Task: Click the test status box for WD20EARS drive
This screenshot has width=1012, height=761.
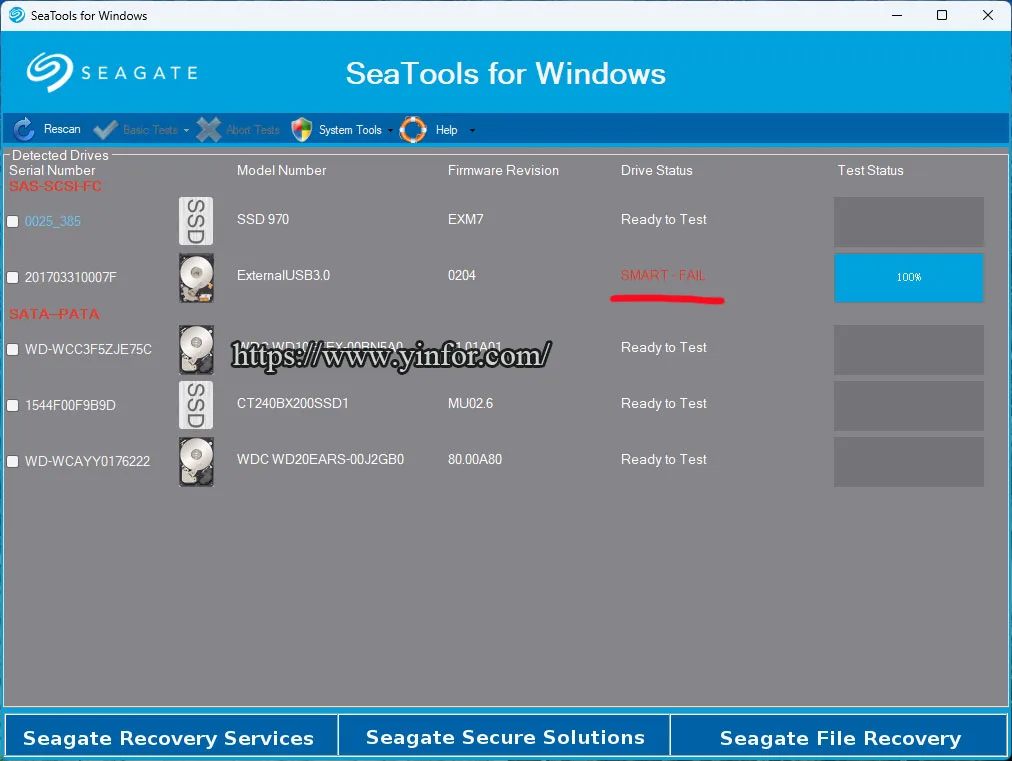Action: point(909,462)
